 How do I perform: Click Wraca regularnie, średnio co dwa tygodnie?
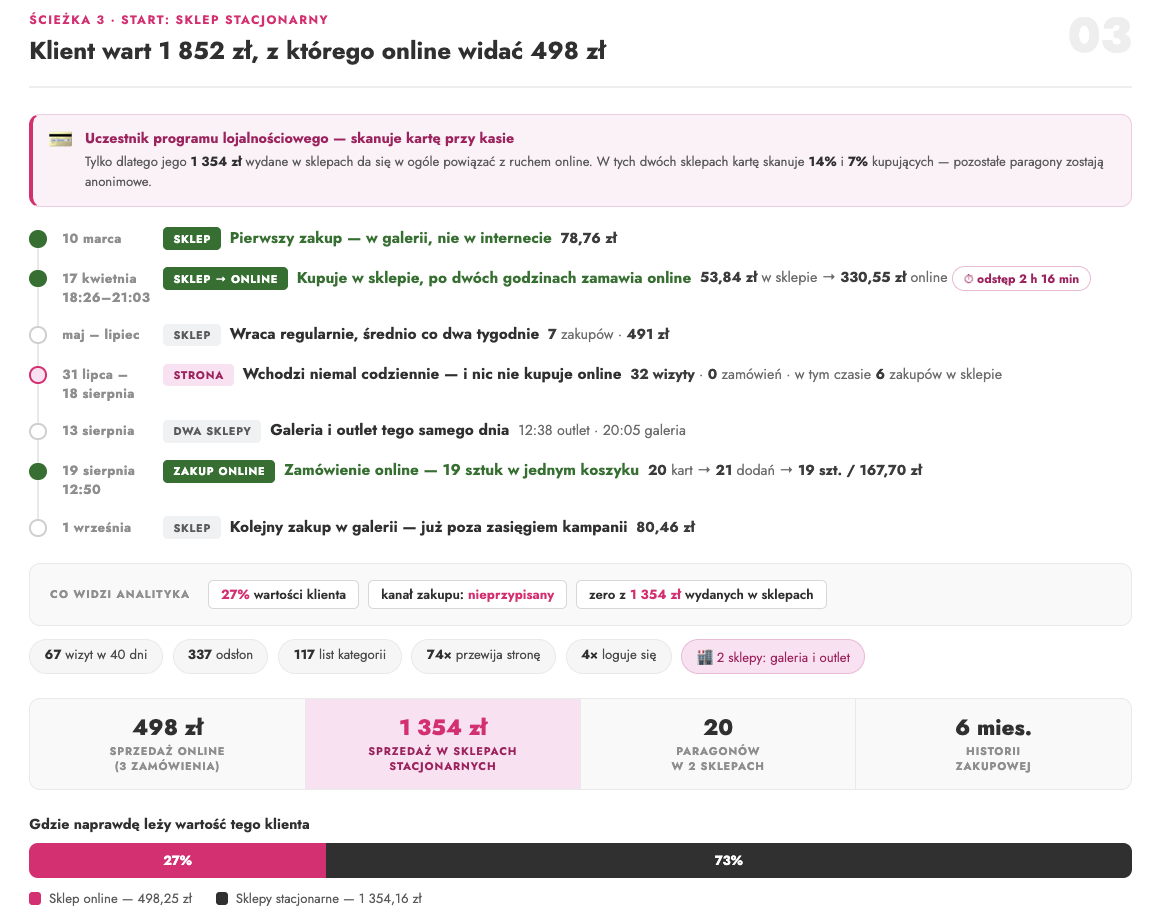(x=384, y=334)
